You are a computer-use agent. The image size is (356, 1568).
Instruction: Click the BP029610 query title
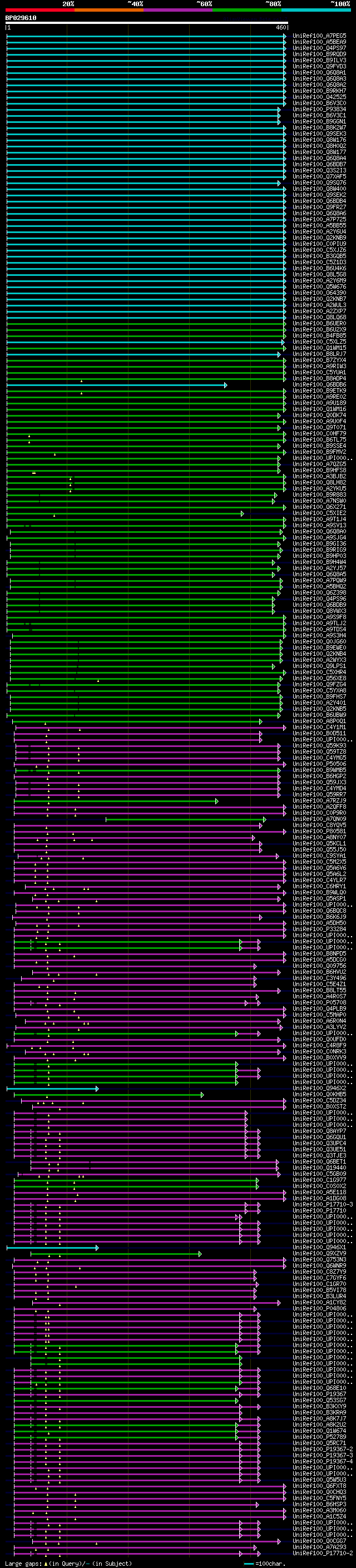click(21, 18)
